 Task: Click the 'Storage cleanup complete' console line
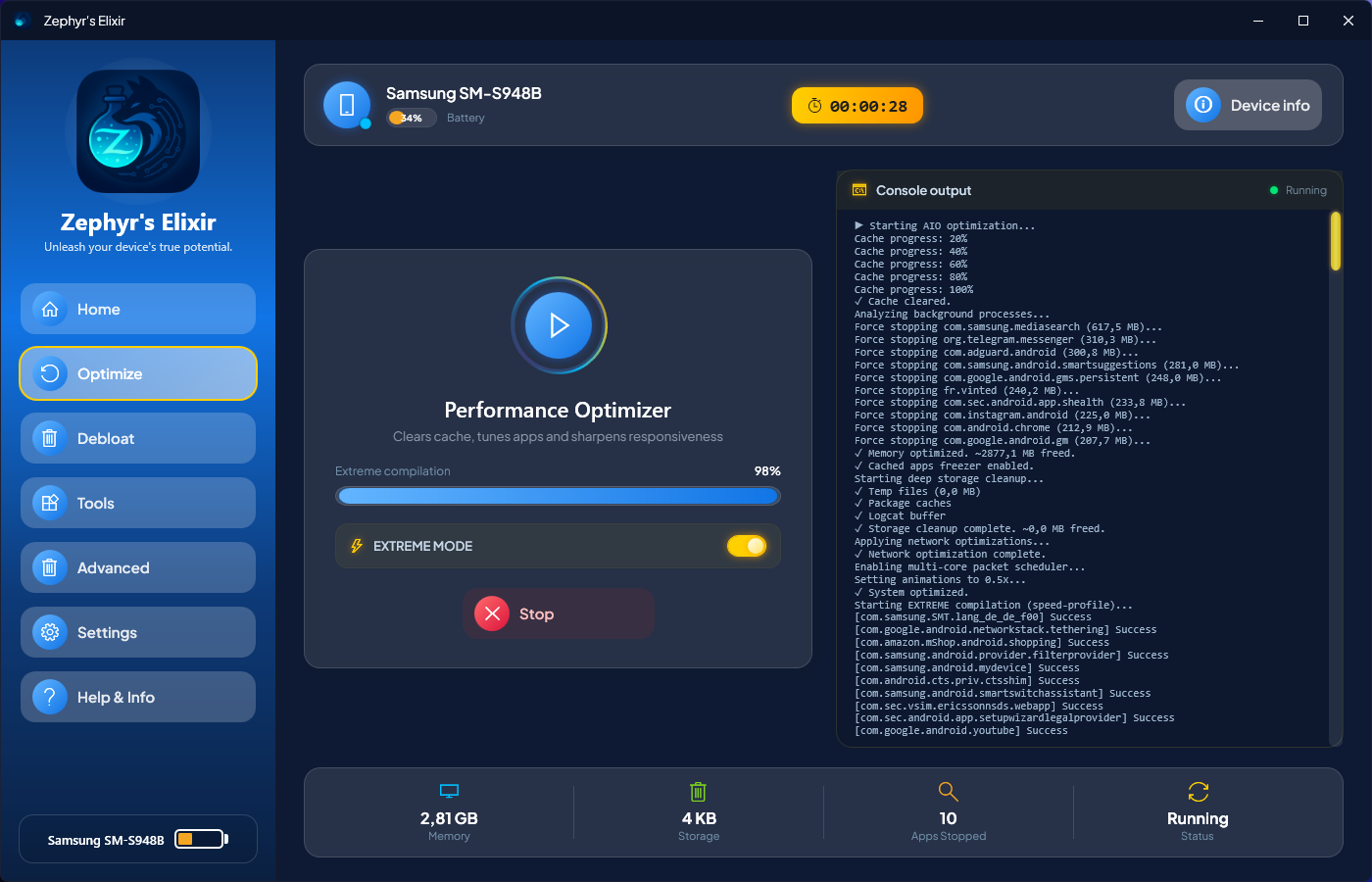tap(980, 529)
